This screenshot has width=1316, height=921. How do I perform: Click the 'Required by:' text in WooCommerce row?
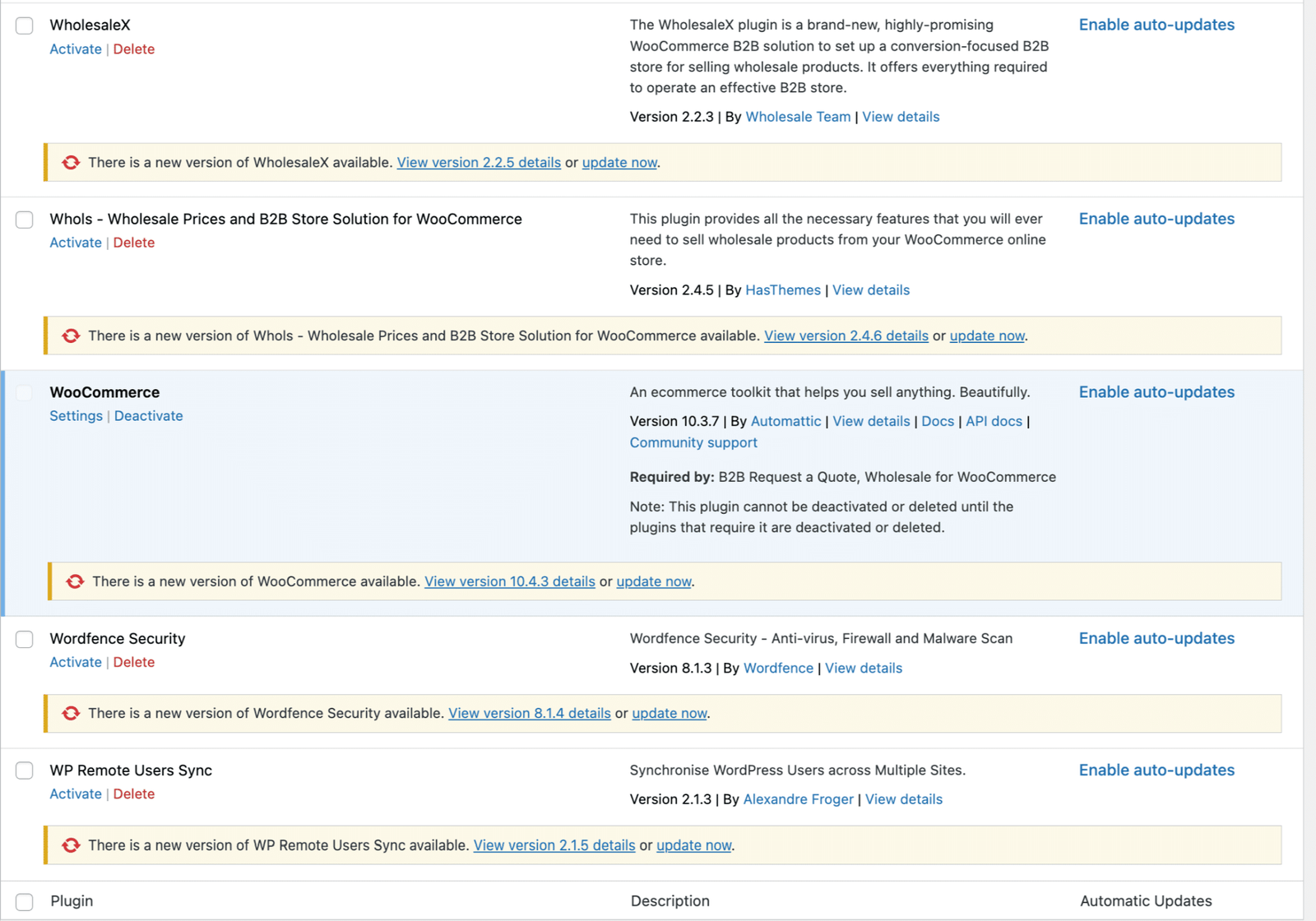(x=672, y=477)
